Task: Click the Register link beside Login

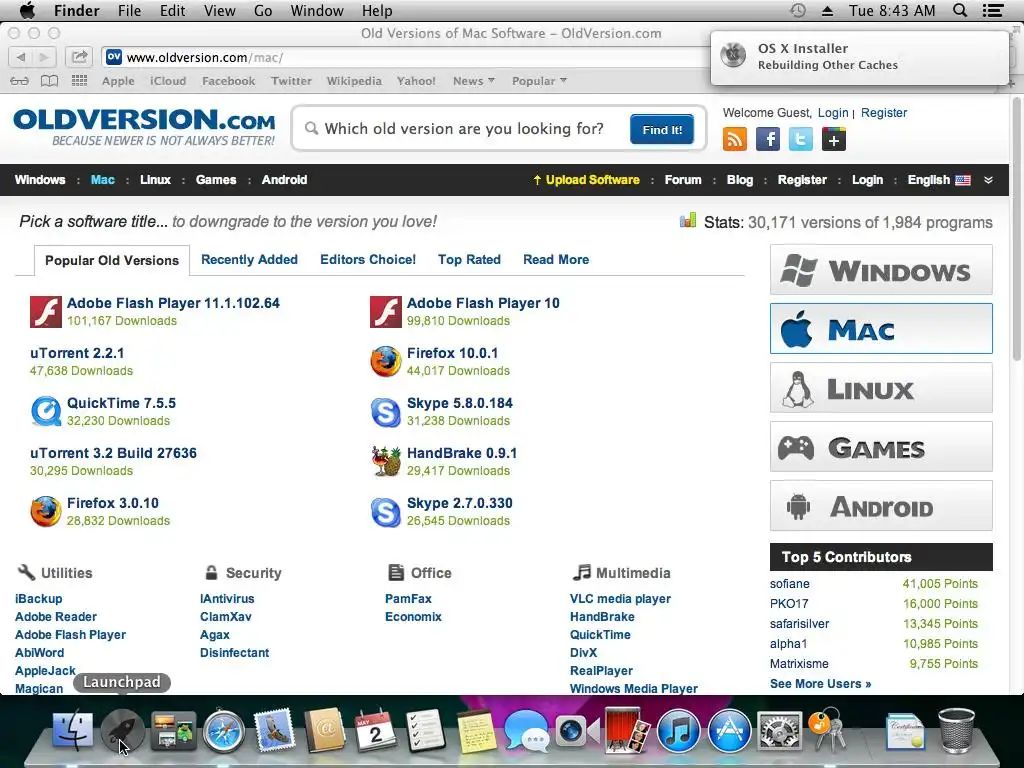Action: point(884,112)
